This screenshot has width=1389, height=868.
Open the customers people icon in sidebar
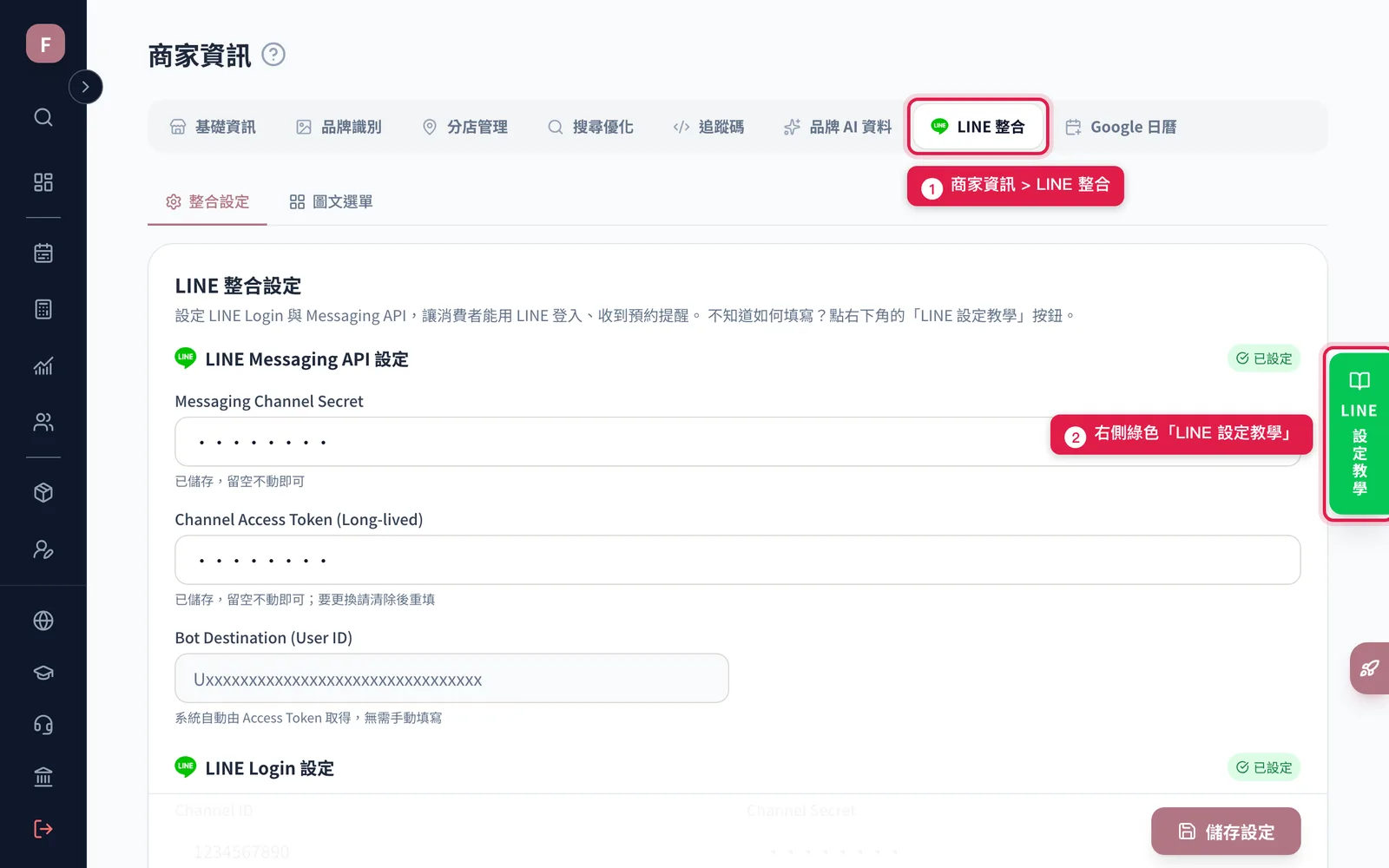(43, 422)
